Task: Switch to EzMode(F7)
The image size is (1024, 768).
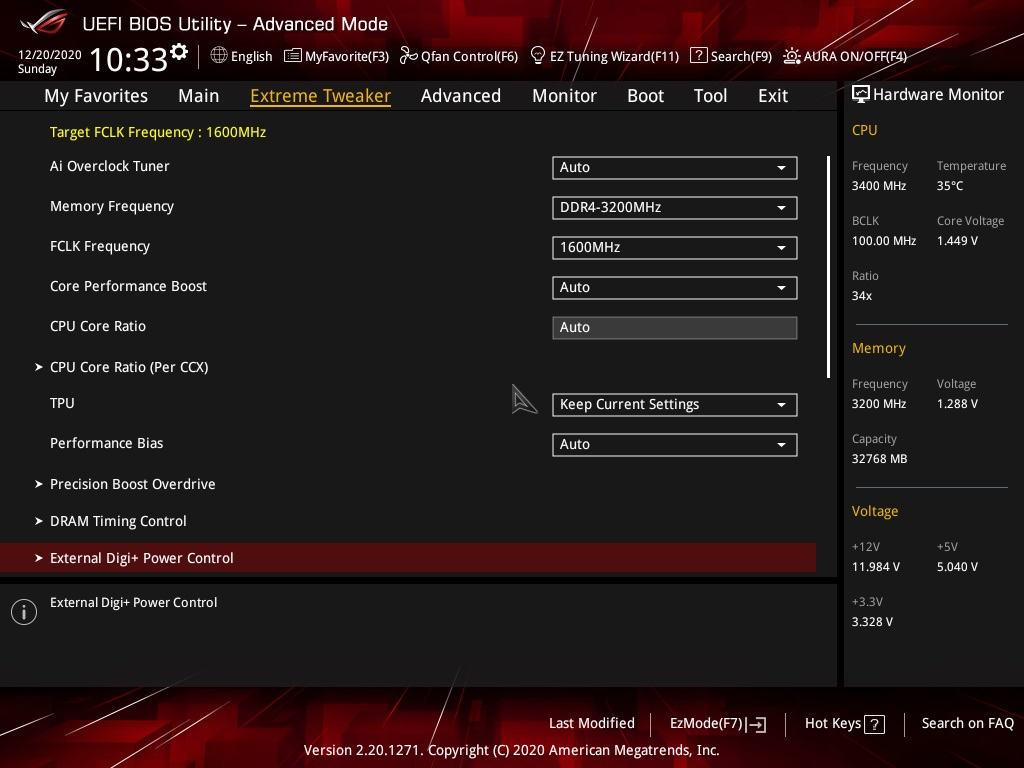Action: [718, 724]
